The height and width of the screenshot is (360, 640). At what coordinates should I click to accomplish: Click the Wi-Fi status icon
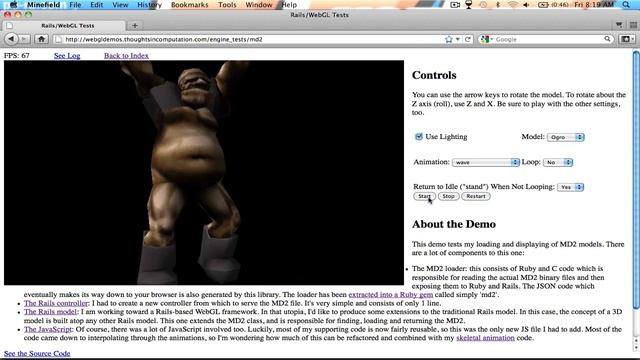[513, 4]
